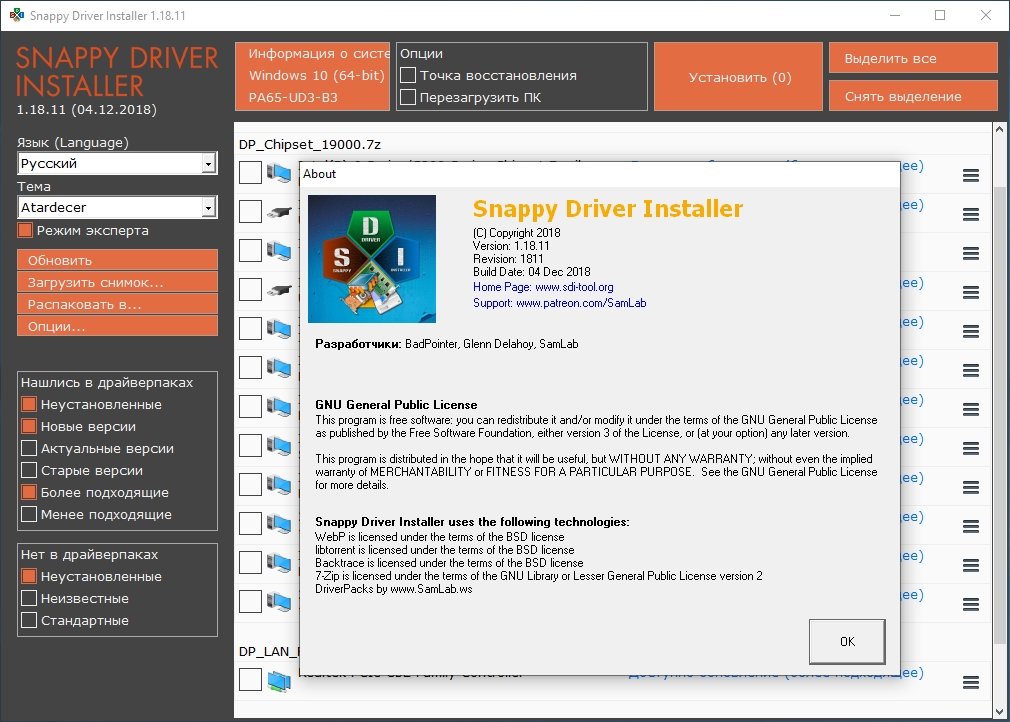Enable the Неизвестные filter
The height and width of the screenshot is (722, 1010).
coord(29,598)
